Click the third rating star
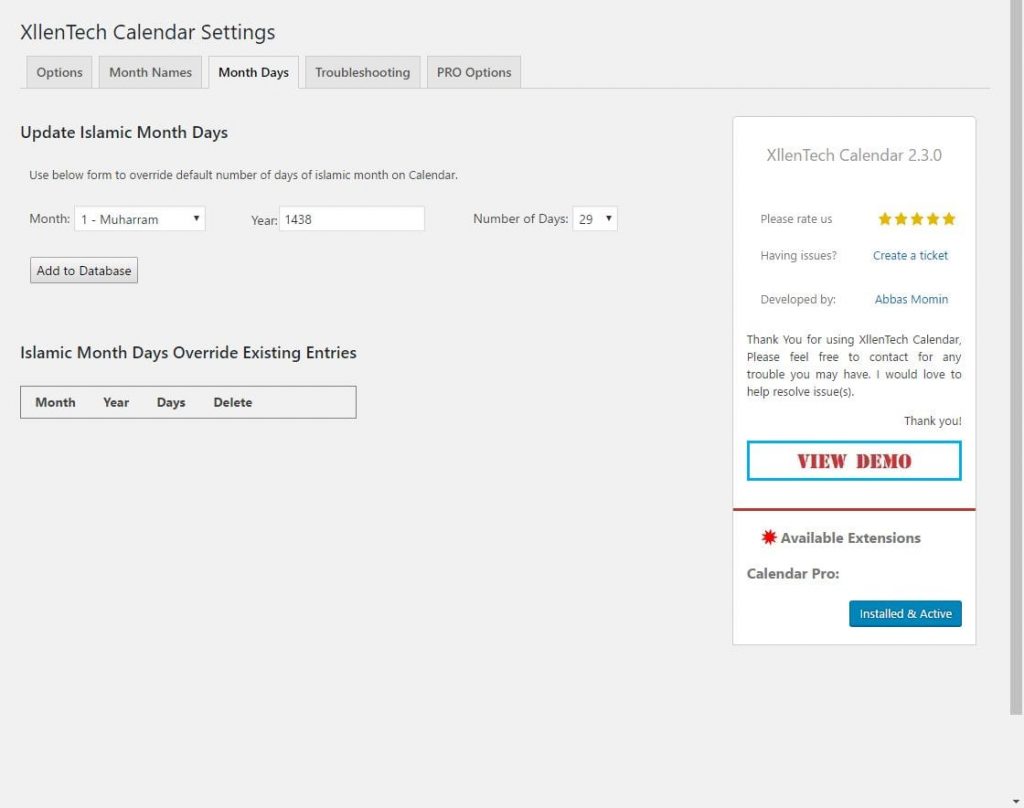 coord(917,219)
